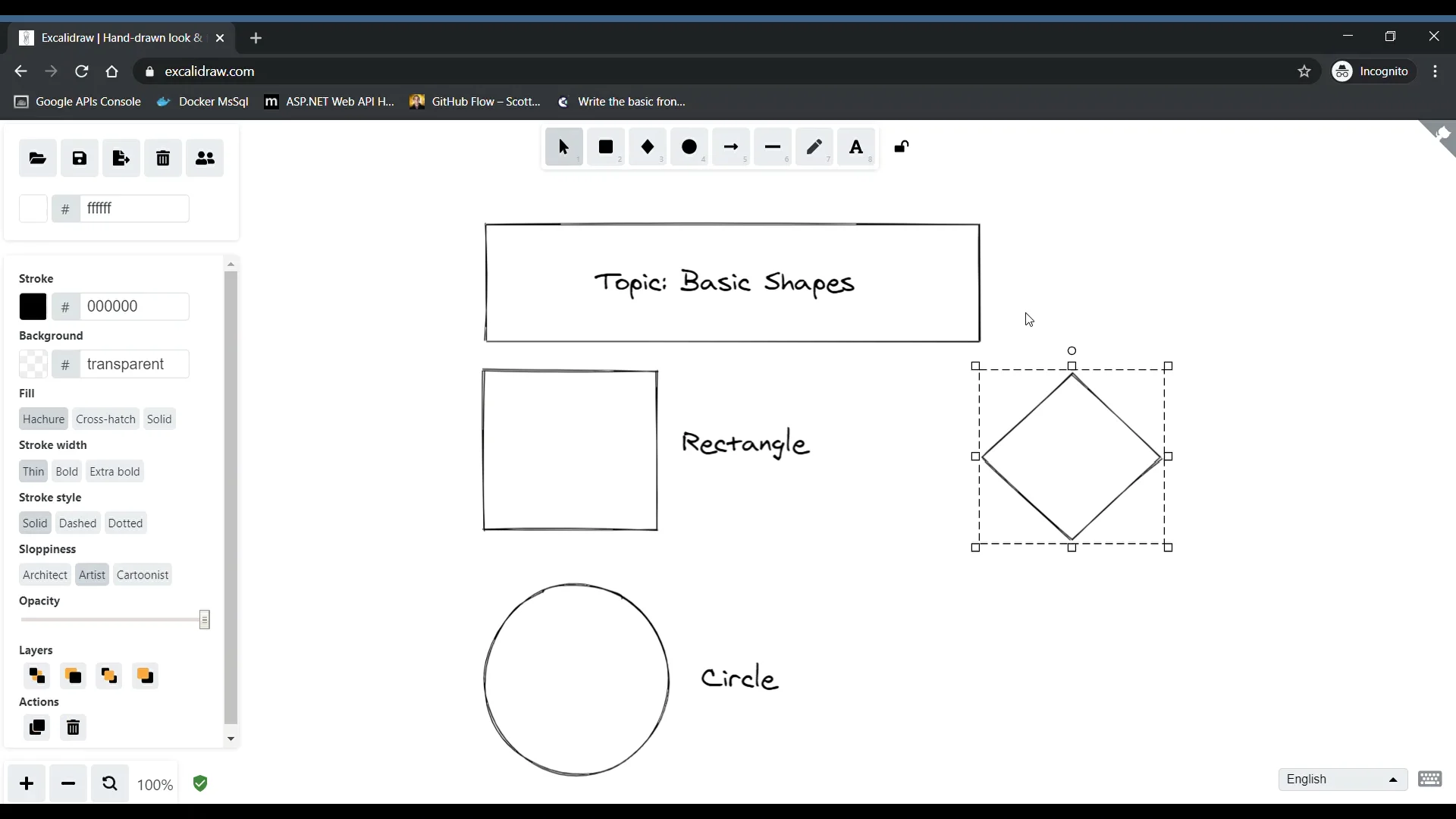Select the Diamond tool
The height and width of the screenshot is (819, 1456).
tap(648, 147)
